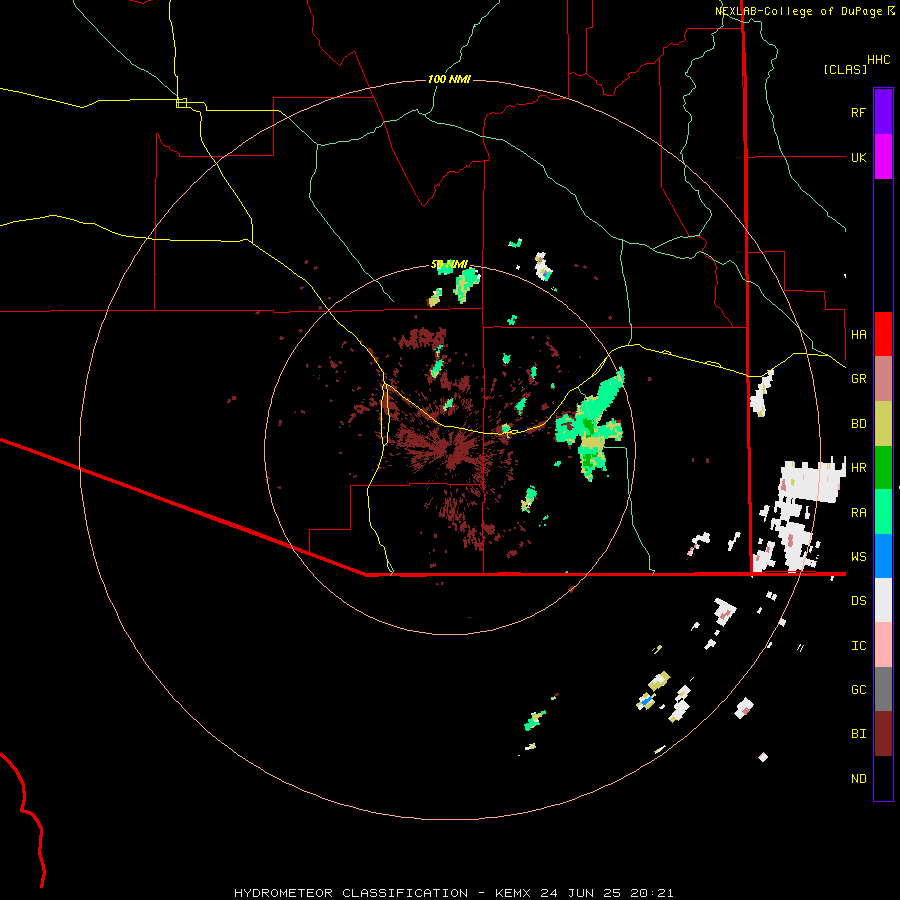Click the BI brown legend swatch
The image size is (900, 900).
click(883, 734)
